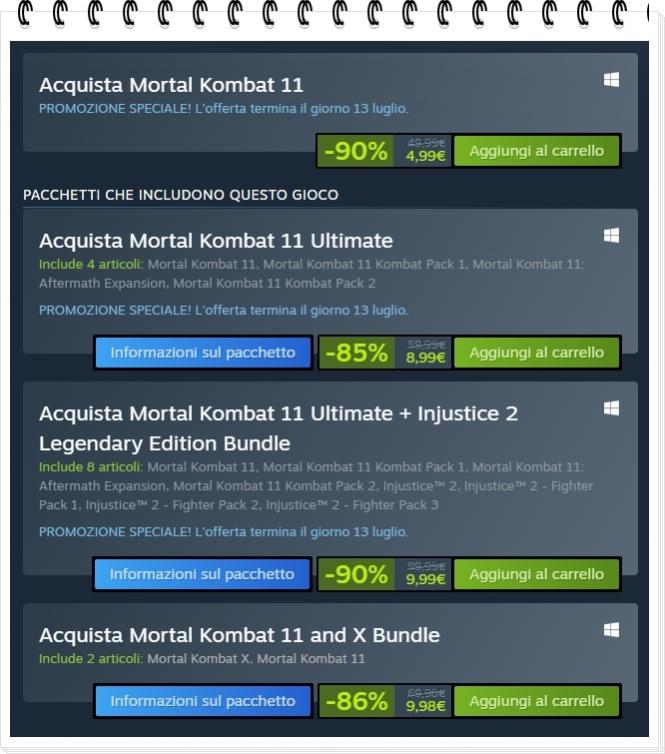Click title 'Acquista Mortal Kombat 11 Ultimate'
665x754 pixels.
216,240
